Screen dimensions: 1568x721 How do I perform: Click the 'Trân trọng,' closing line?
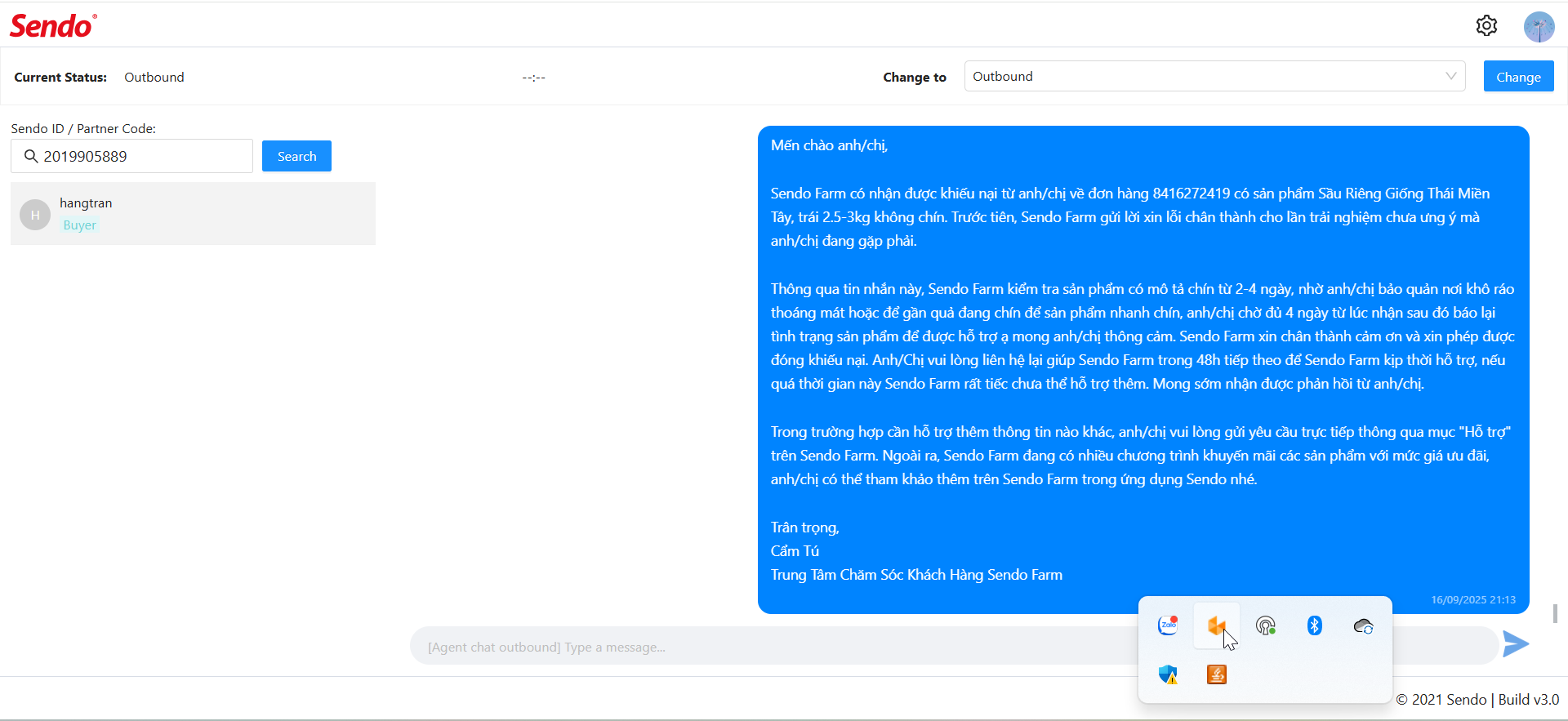(x=805, y=527)
